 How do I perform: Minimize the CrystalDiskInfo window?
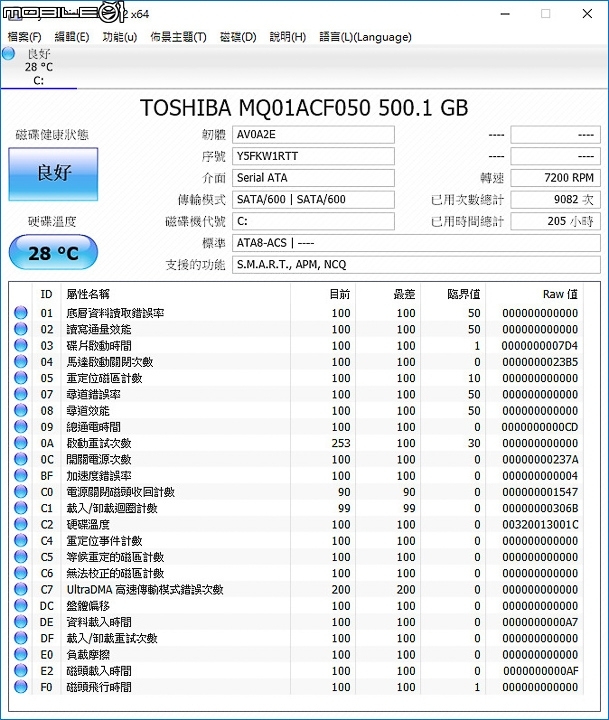coord(505,14)
